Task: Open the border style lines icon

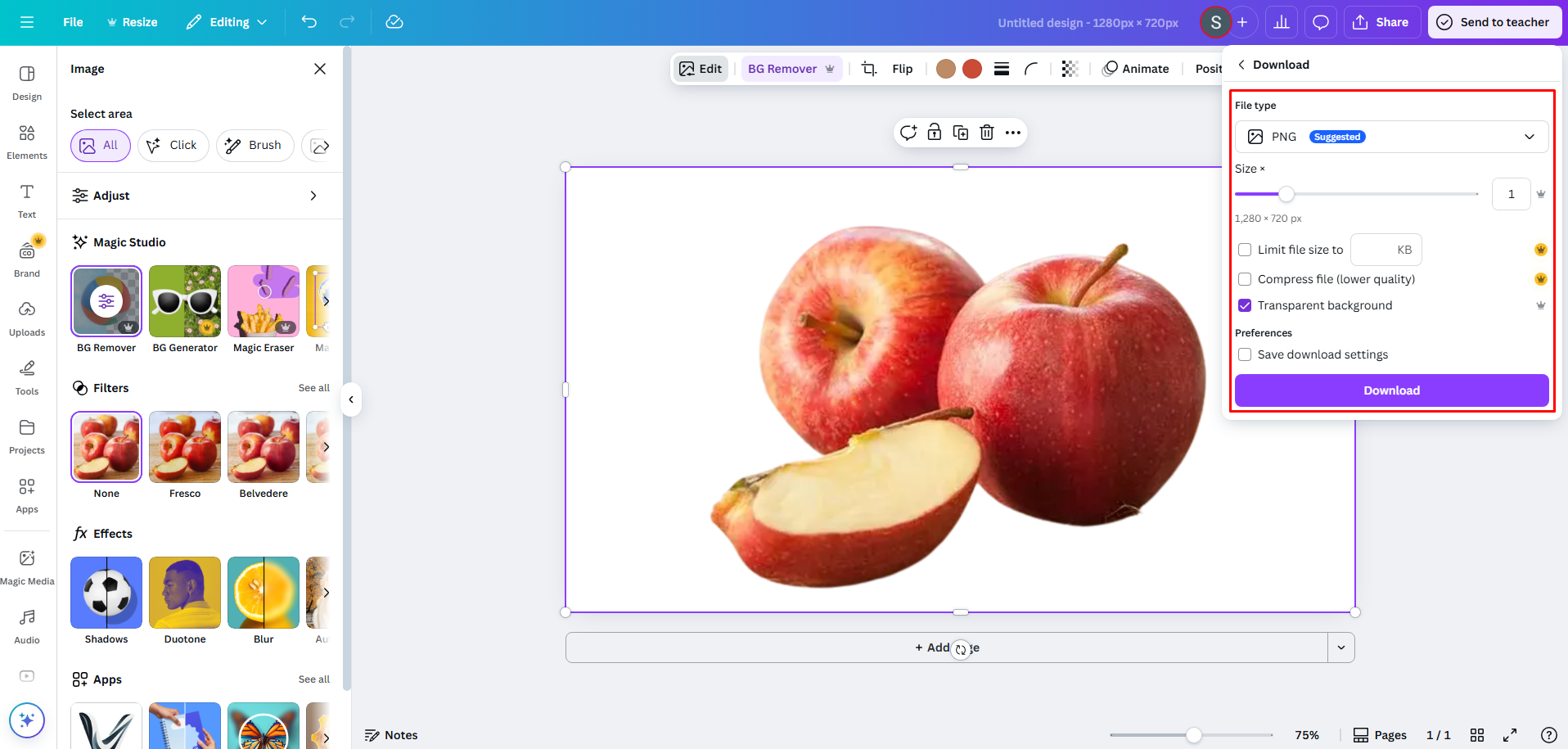Action: click(1002, 69)
